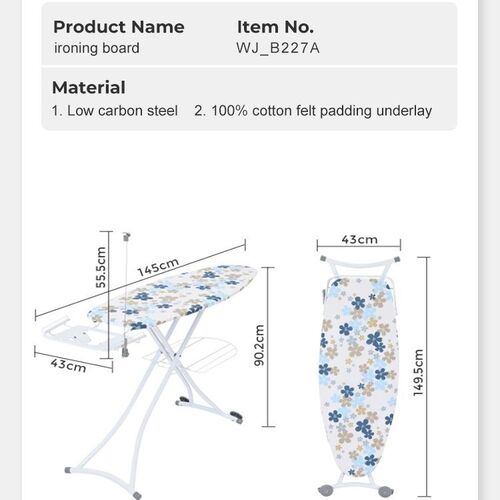The width and height of the screenshot is (500, 500).
Task: Select item number WJ_B227A
Action: (278, 48)
